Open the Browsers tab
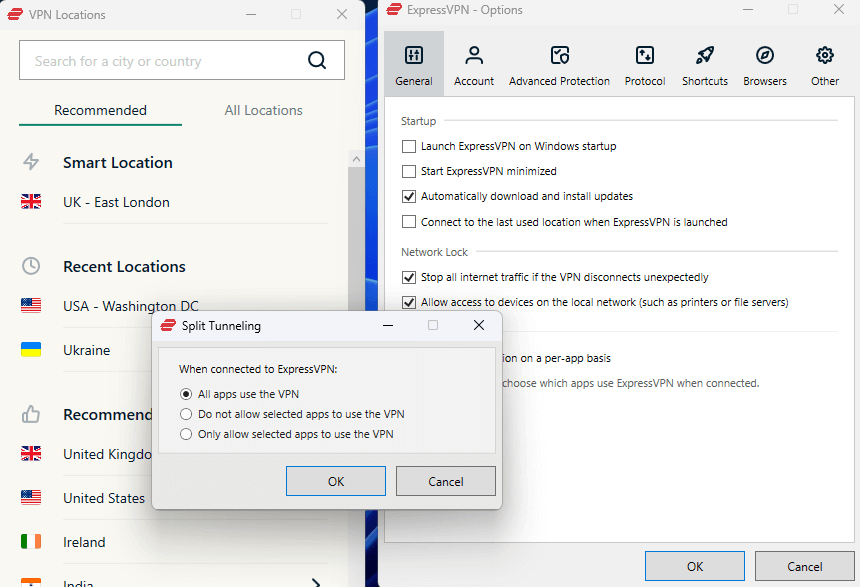 click(x=765, y=65)
